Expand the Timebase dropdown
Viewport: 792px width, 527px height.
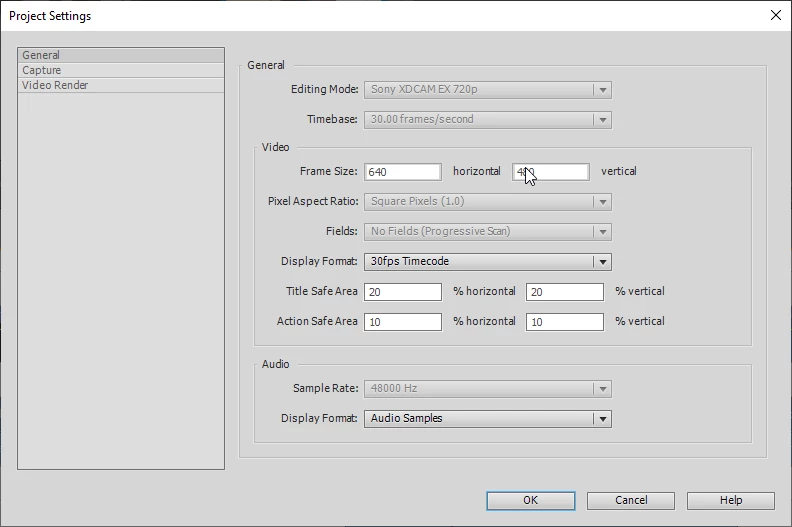pyautogui.click(x=487, y=120)
